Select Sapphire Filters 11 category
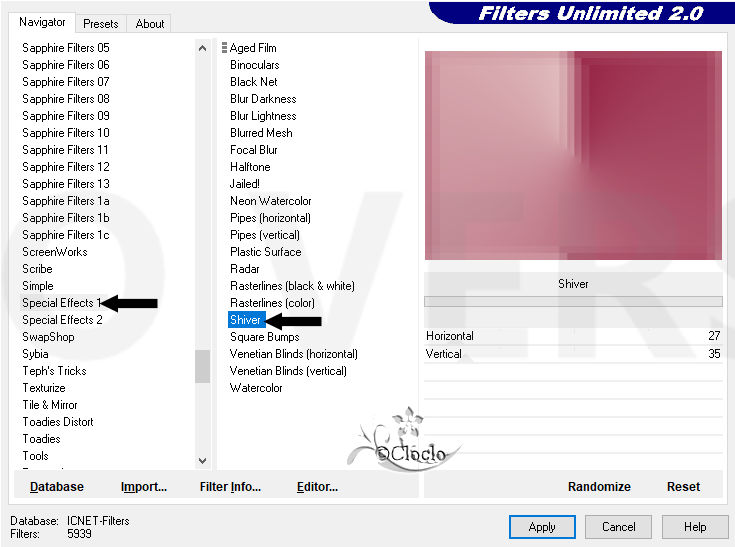 coord(66,150)
